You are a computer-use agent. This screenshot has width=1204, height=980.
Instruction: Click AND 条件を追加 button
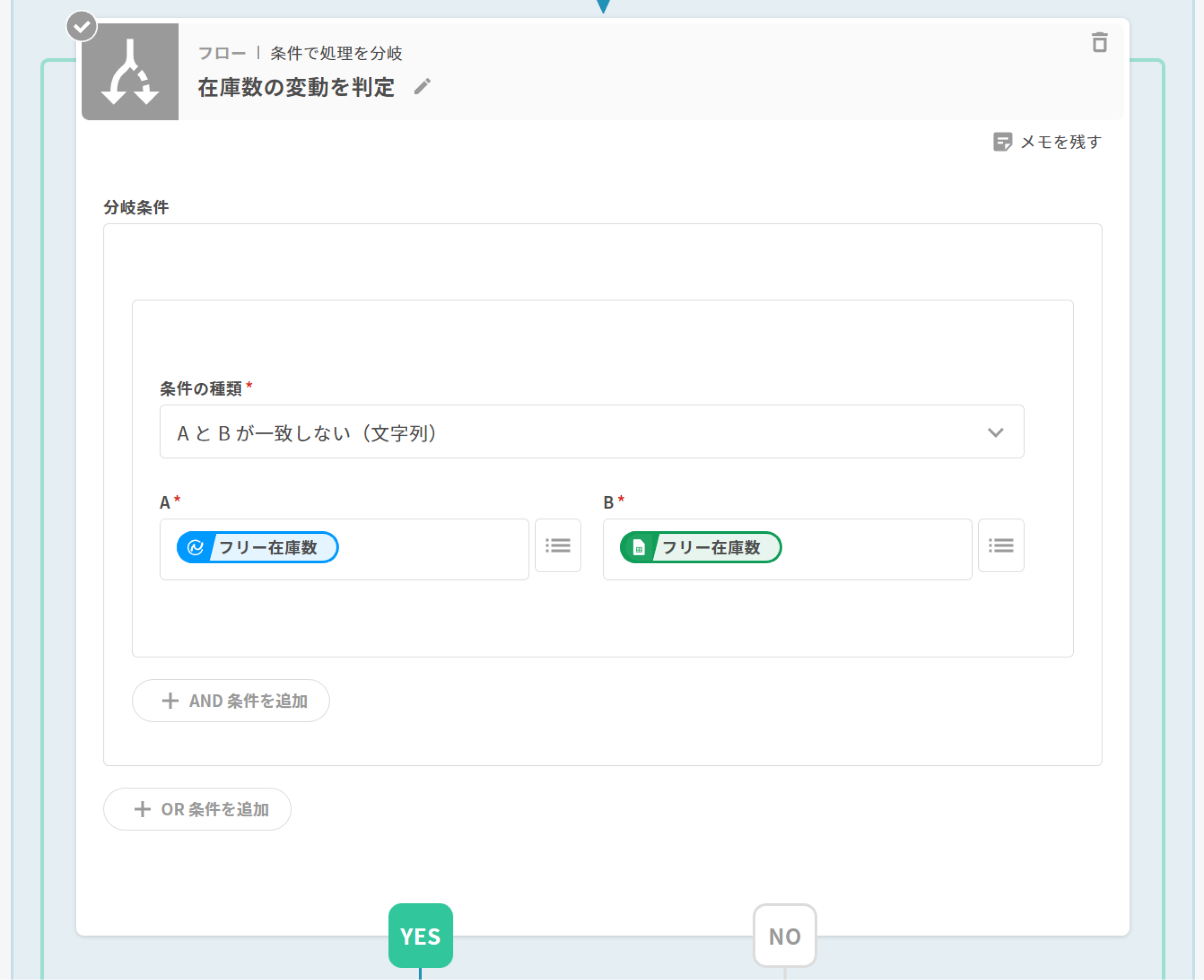point(231,701)
